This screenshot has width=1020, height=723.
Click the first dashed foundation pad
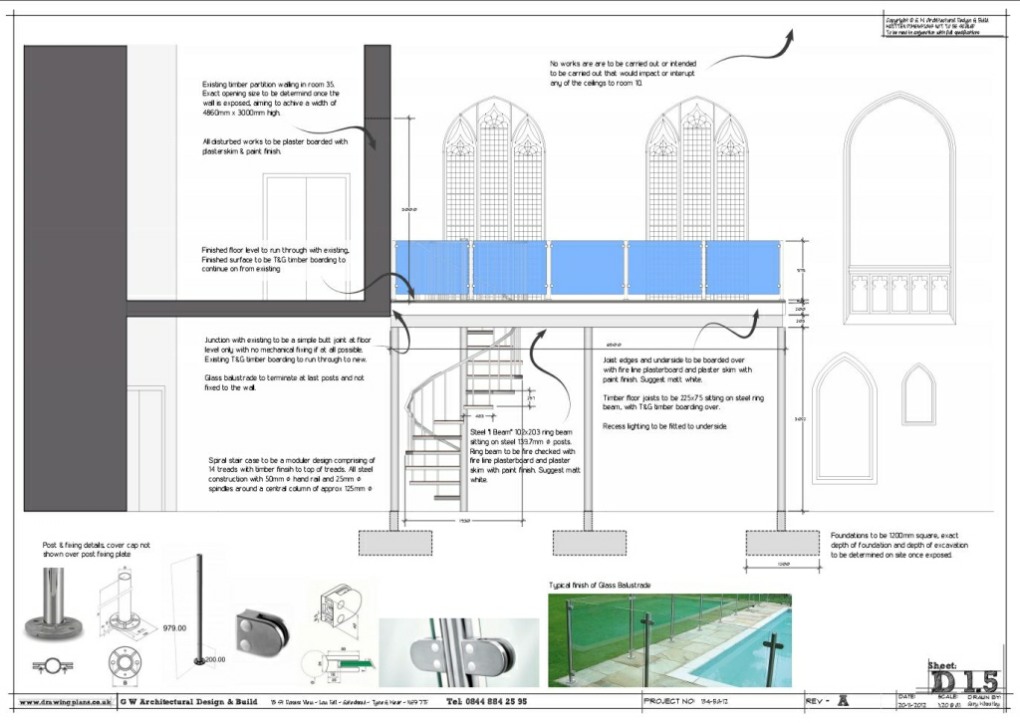pyautogui.click(x=396, y=543)
